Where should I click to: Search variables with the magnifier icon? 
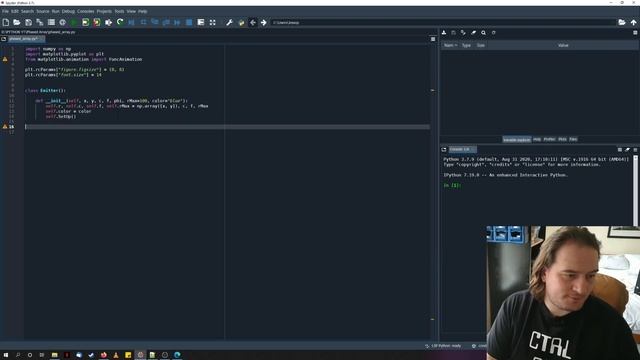coord(483,33)
